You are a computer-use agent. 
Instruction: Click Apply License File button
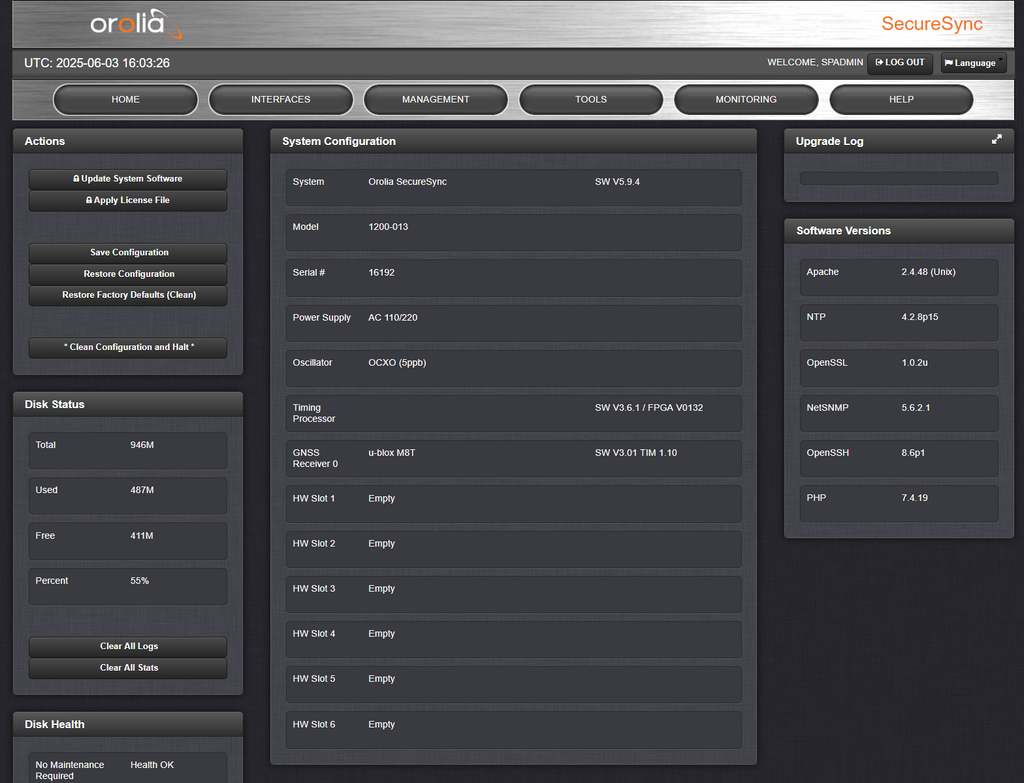(x=128, y=200)
